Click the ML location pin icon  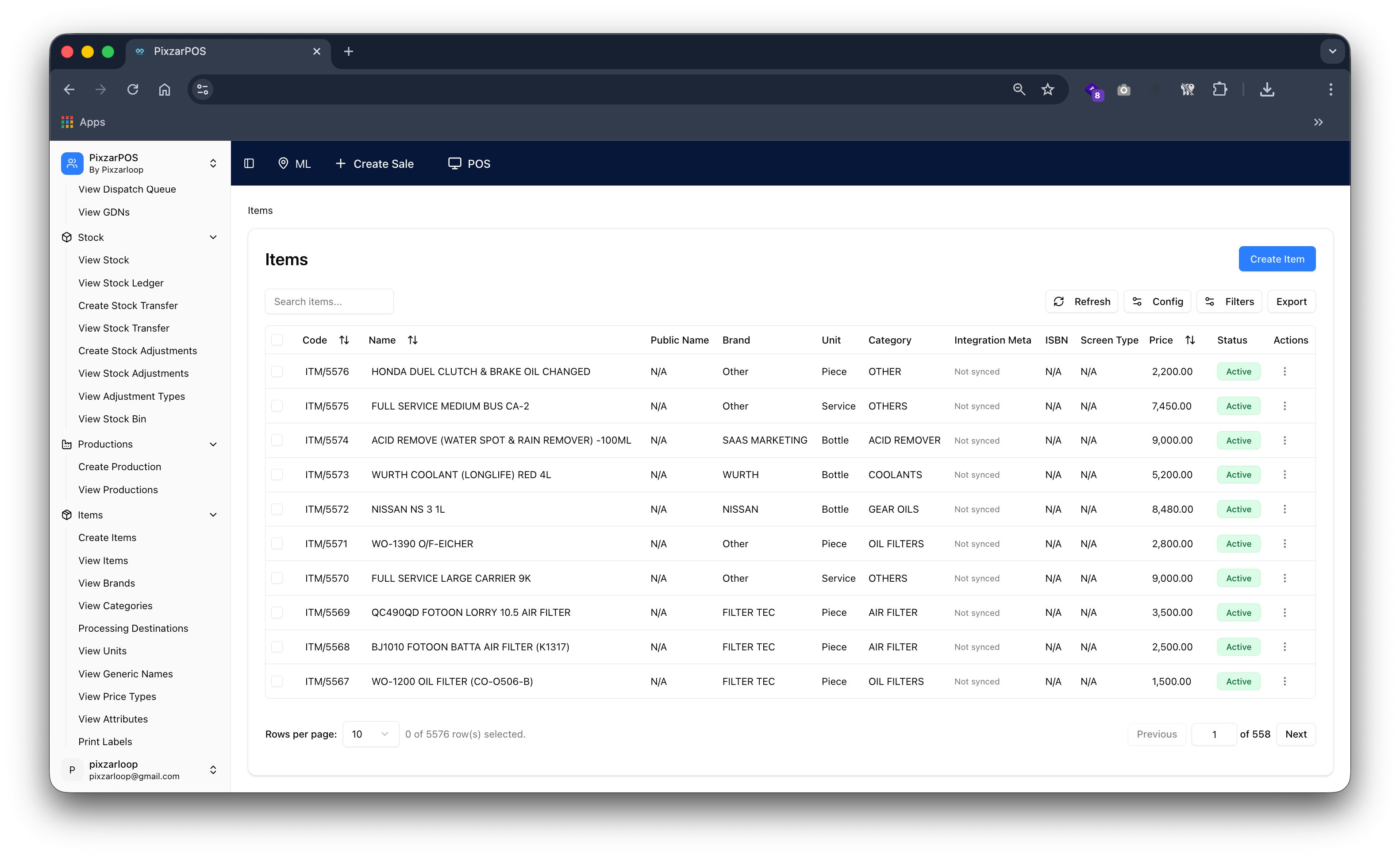[x=284, y=163]
